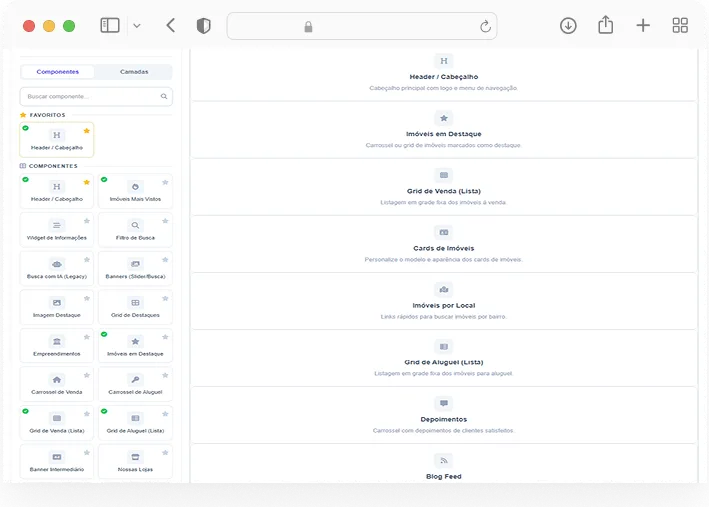
Task: Select the Carrossel de Aluguel key icon
Action: 135,380
